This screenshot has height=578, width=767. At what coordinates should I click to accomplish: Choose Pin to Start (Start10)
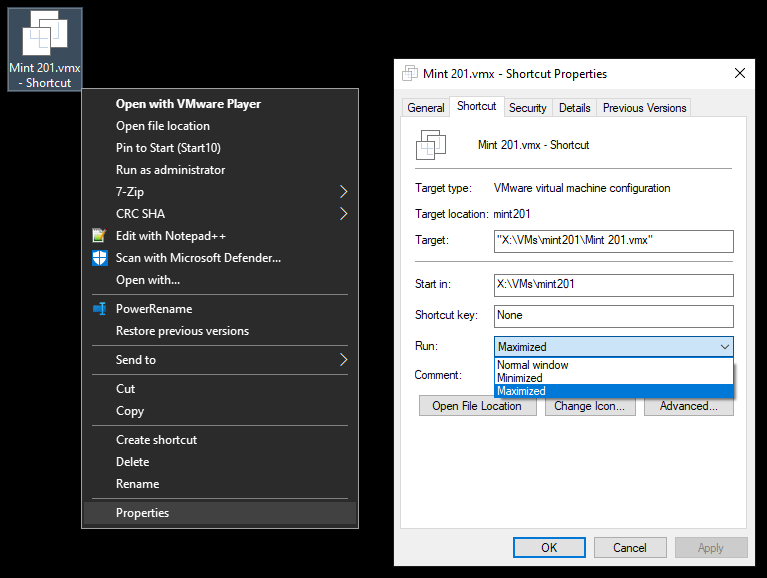(220, 148)
